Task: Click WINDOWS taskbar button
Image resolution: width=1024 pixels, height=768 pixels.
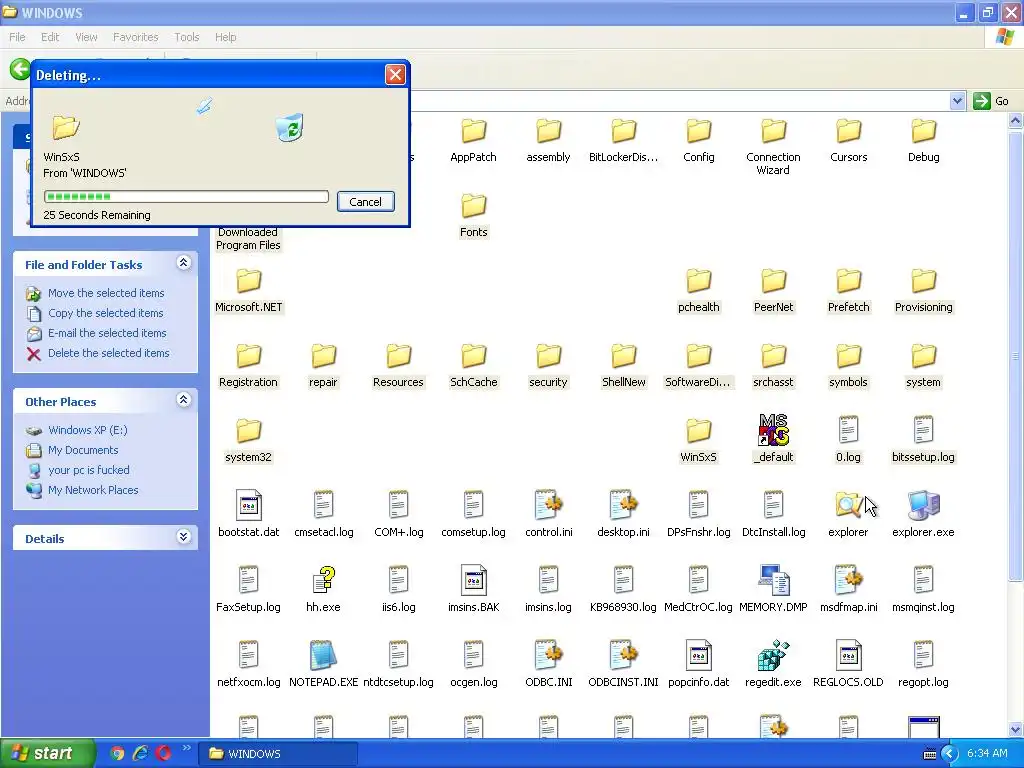Action: pyautogui.click(x=279, y=754)
